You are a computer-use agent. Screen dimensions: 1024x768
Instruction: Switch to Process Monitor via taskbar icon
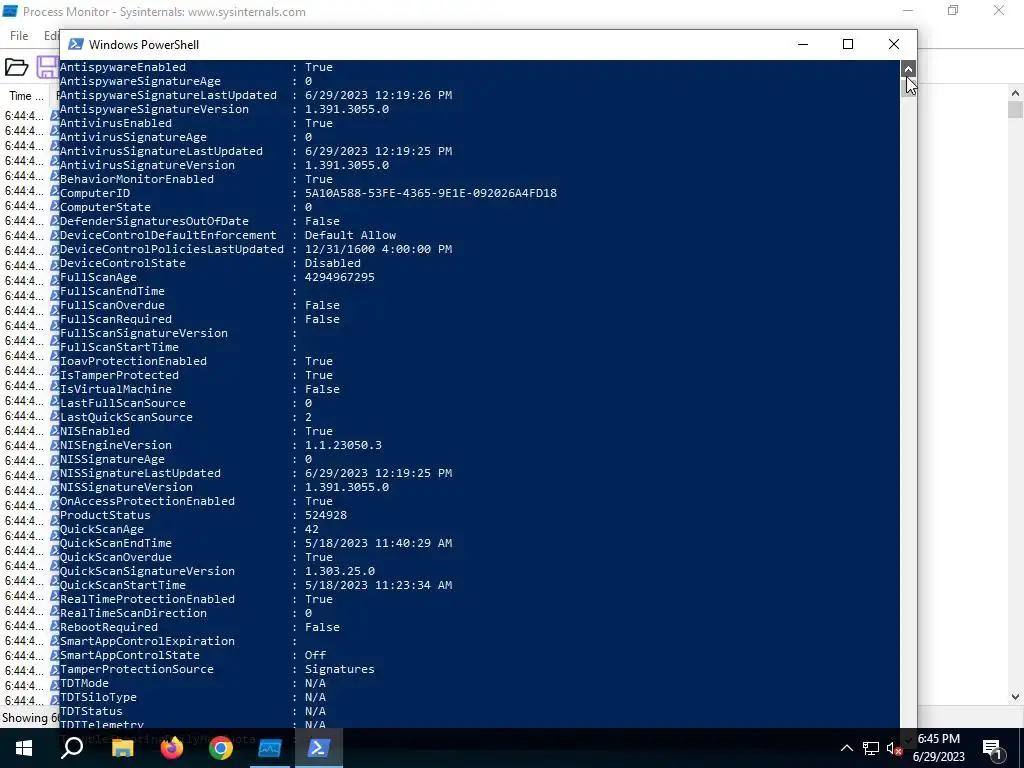(x=270, y=748)
